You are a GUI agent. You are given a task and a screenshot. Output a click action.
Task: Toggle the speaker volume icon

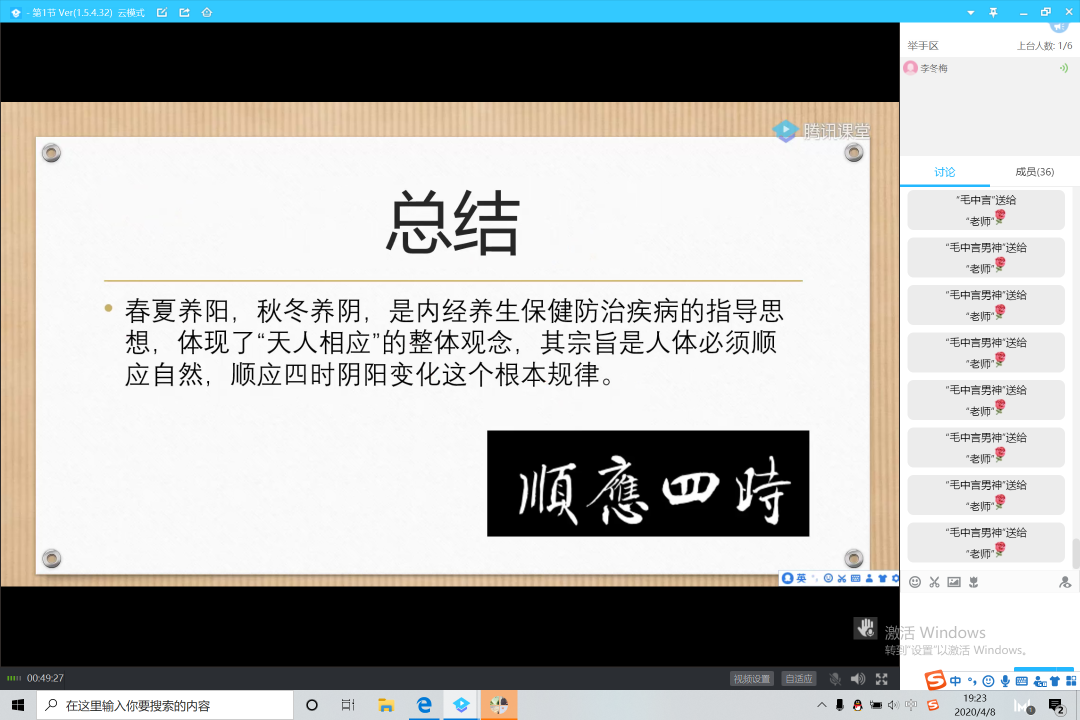857,679
